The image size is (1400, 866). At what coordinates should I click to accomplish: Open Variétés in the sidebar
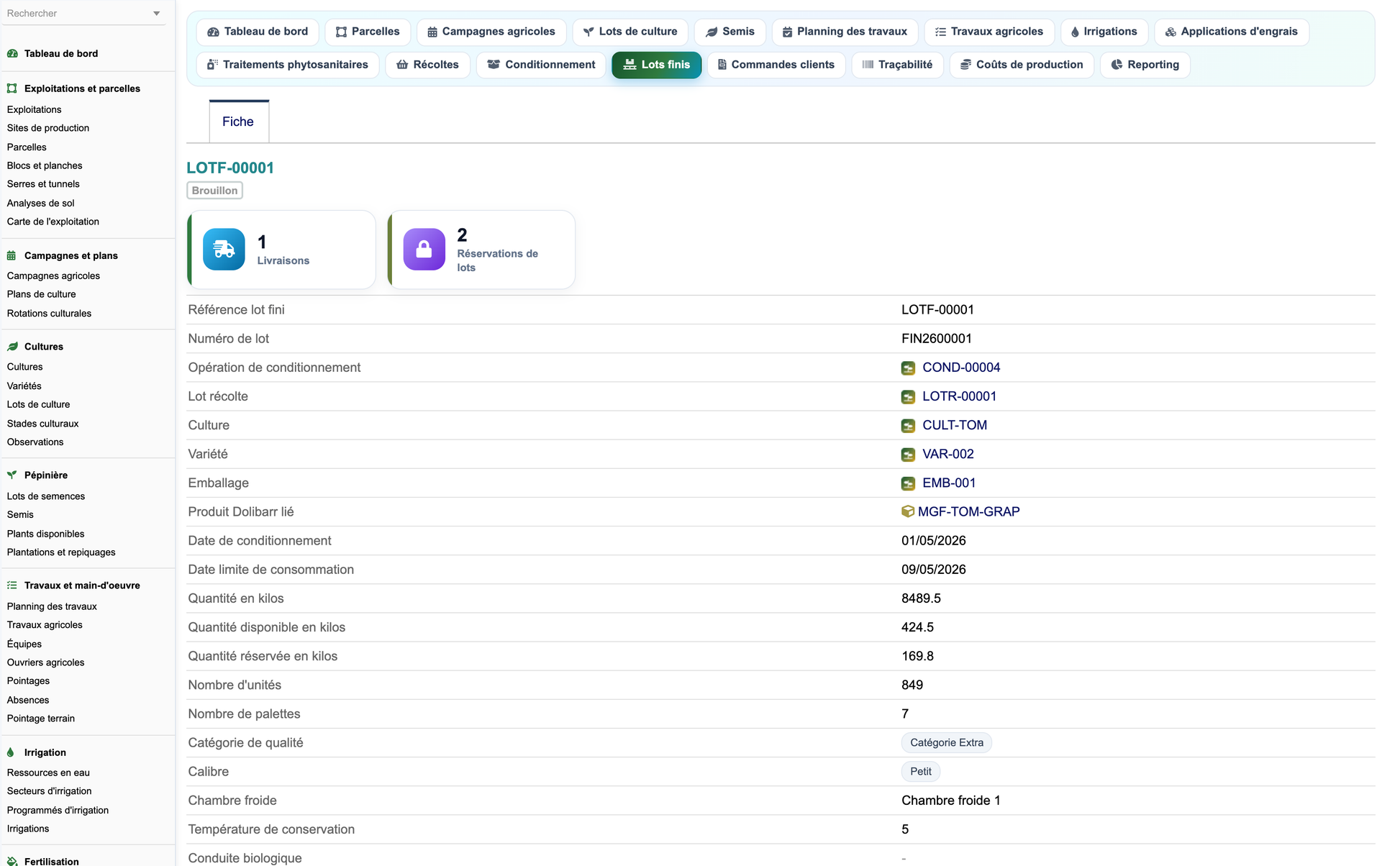click(24, 386)
